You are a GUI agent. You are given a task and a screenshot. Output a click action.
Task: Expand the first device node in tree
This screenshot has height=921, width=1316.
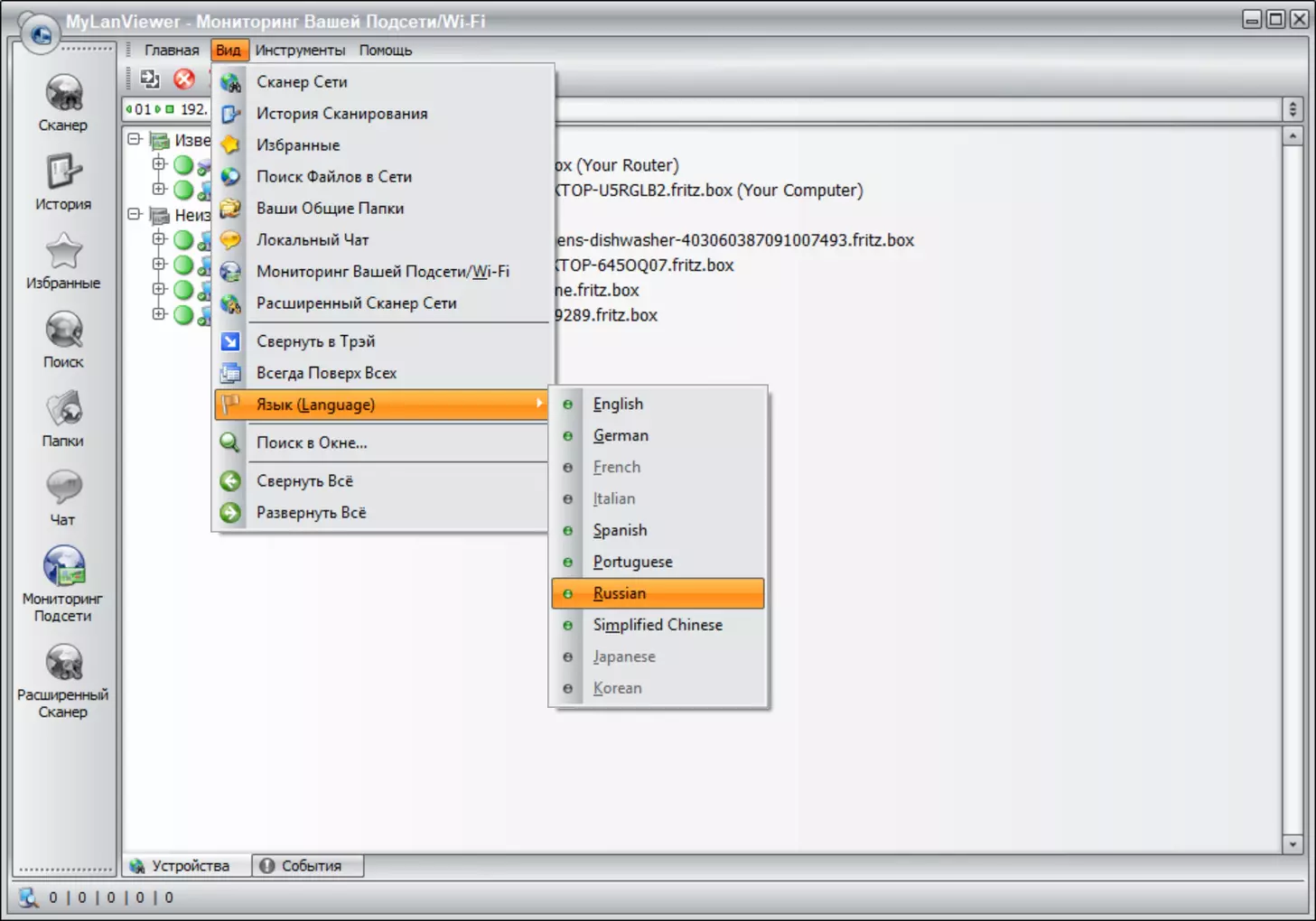click(159, 164)
